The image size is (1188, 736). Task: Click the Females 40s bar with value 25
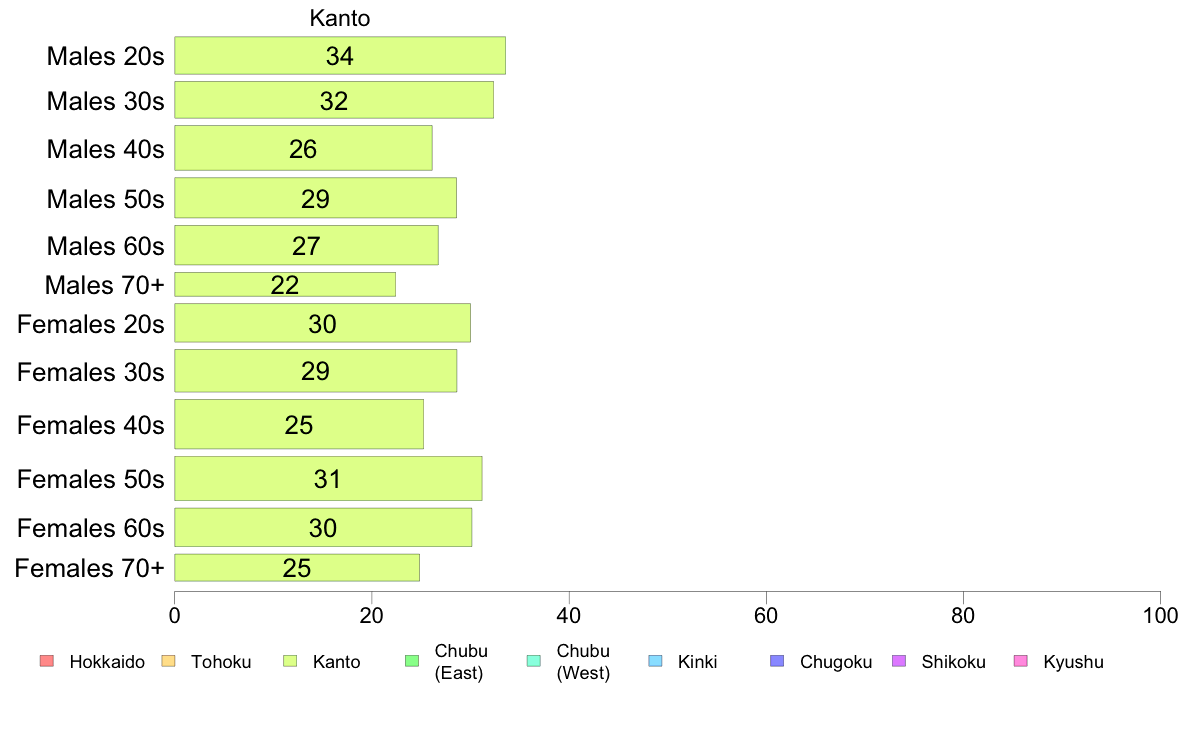tap(299, 424)
